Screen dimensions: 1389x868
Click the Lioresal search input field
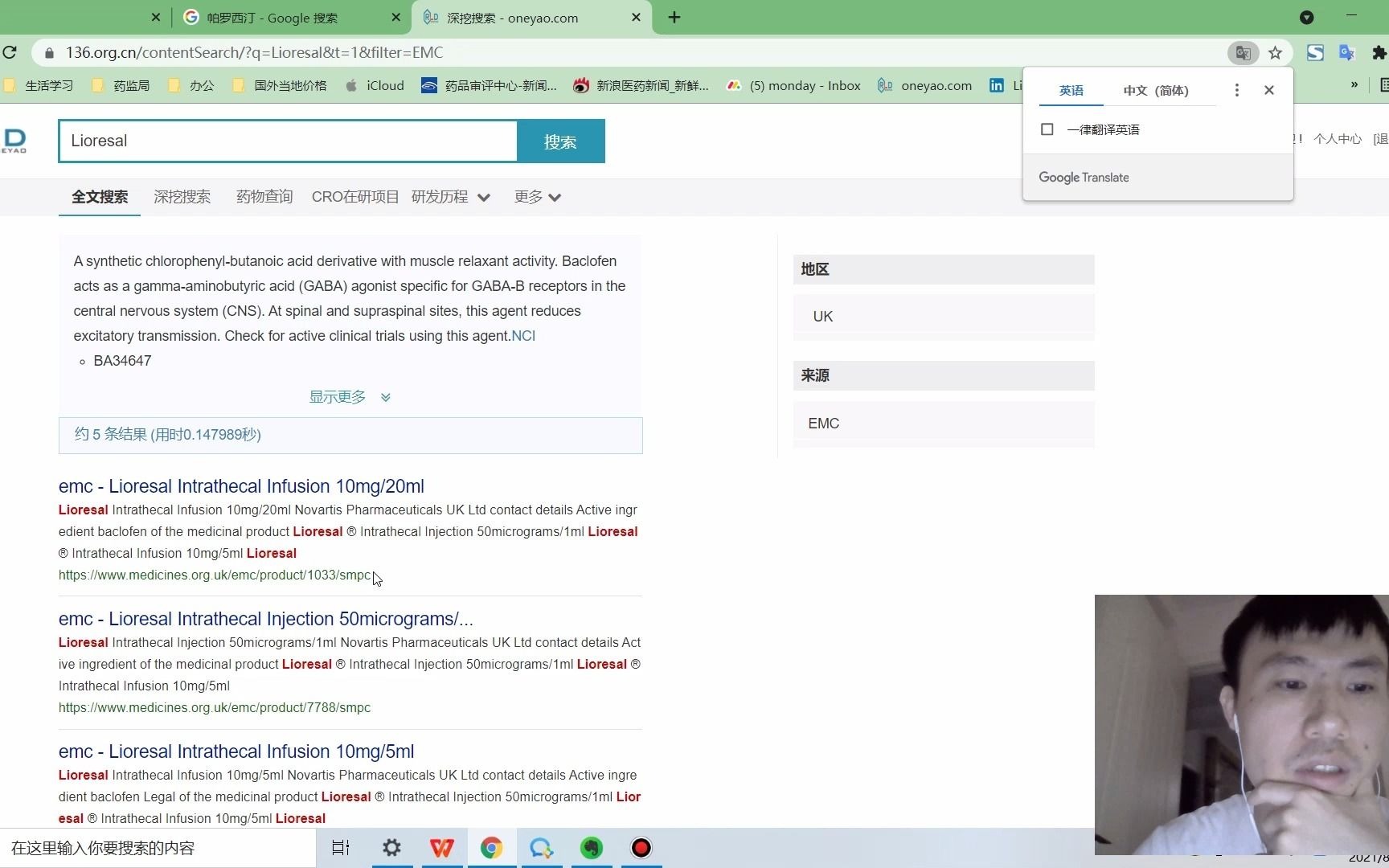click(288, 141)
